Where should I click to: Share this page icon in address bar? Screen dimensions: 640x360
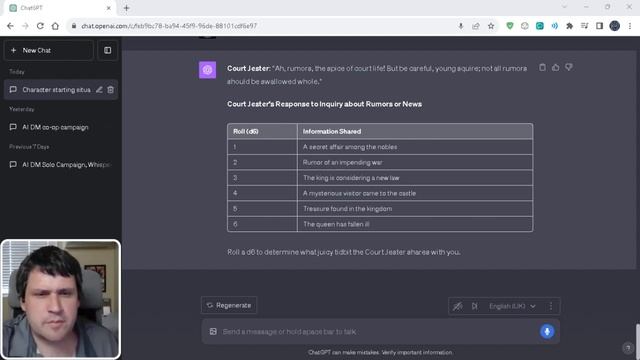click(476, 26)
